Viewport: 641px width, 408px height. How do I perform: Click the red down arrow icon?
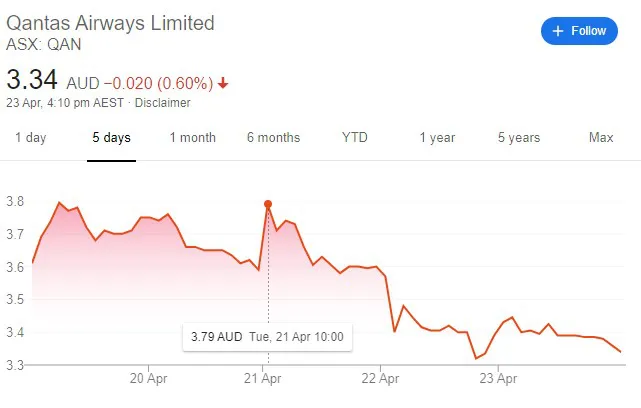pos(223,83)
